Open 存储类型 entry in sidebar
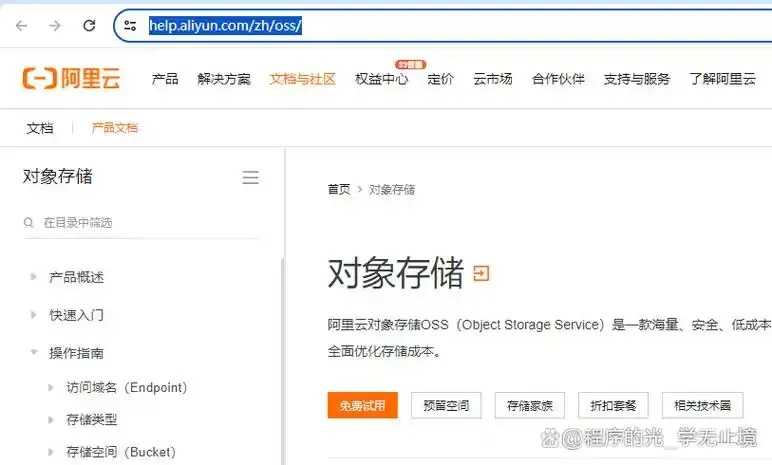Viewport: 772px width, 465px height. pos(92,420)
